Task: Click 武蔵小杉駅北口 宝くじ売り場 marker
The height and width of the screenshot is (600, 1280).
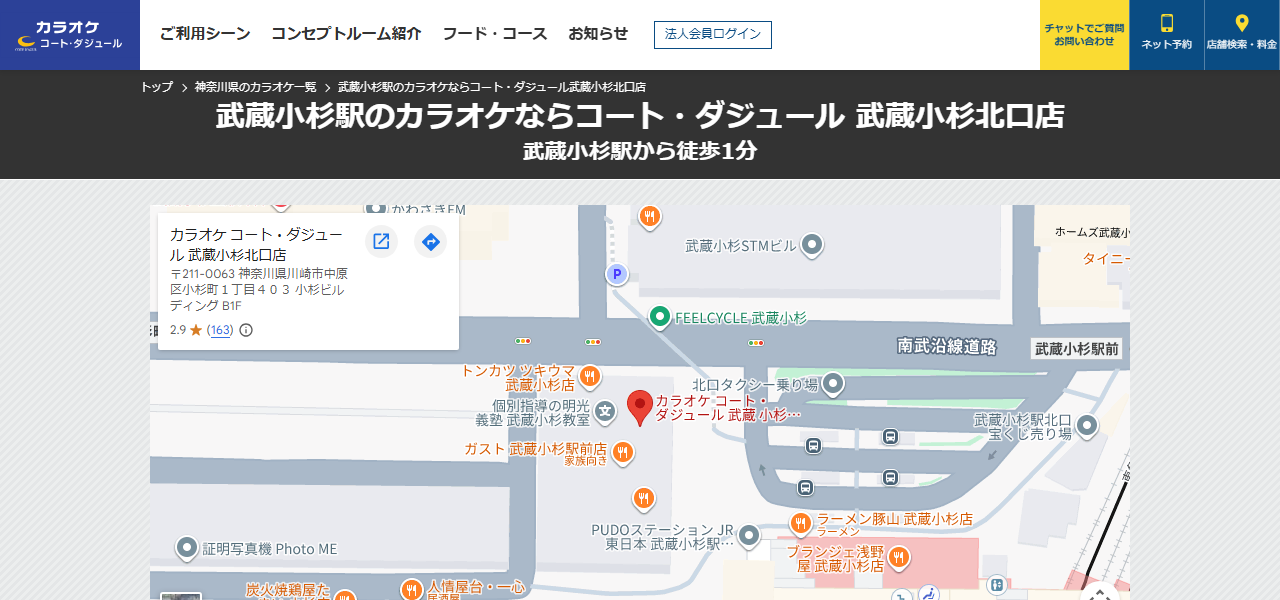Action: 1086,426
